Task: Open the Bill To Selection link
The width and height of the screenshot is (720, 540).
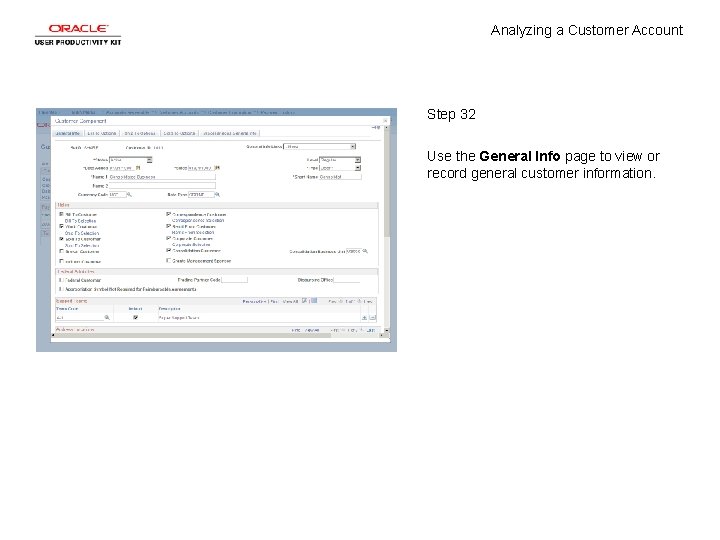Action: coord(80,221)
